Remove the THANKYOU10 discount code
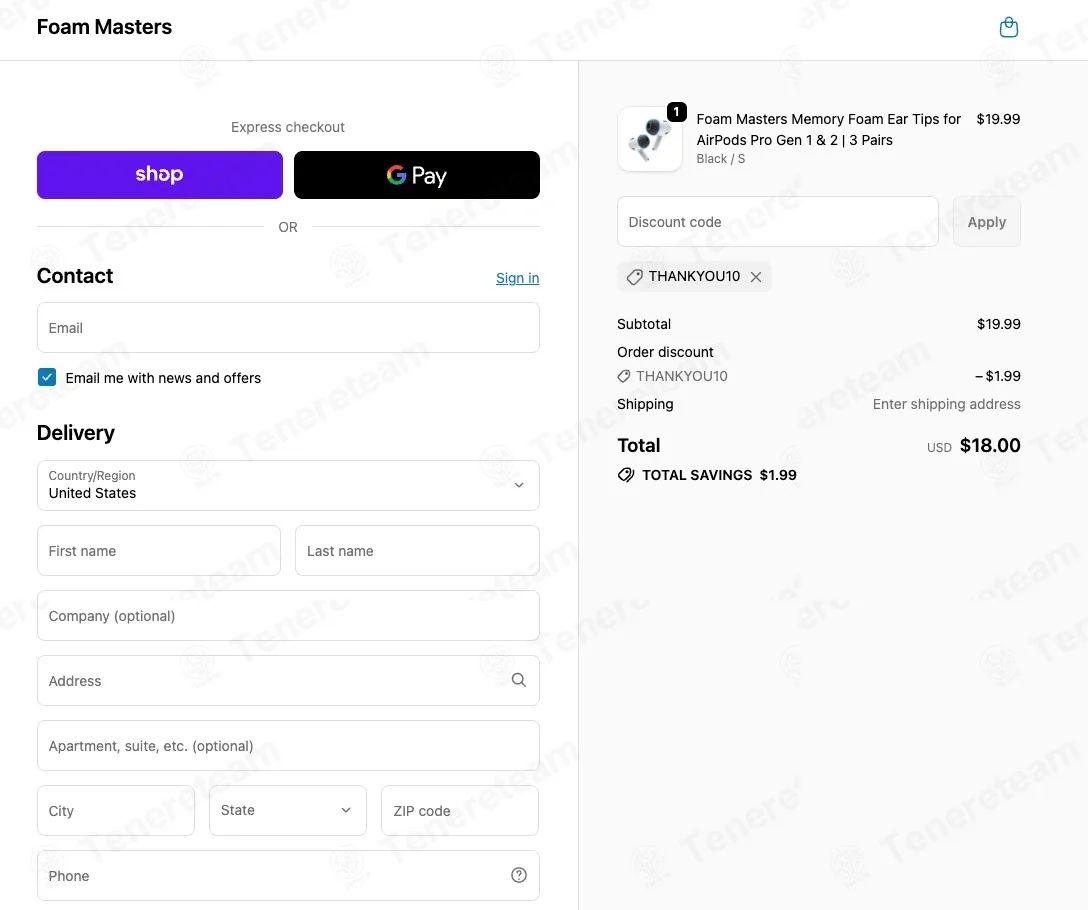Viewport: 1088px width, 910px height. coord(756,277)
